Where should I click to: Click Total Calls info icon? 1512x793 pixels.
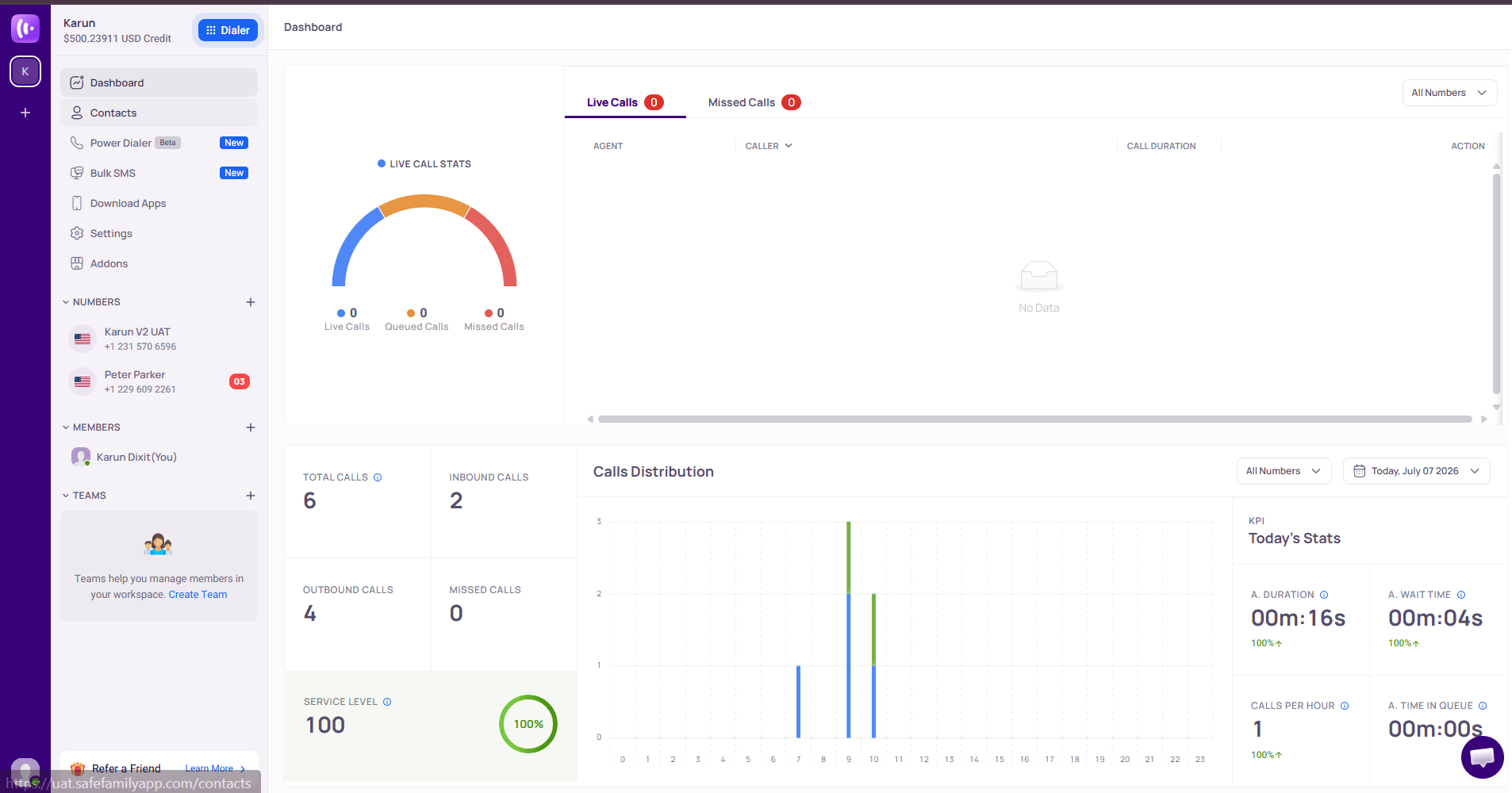click(378, 477)
